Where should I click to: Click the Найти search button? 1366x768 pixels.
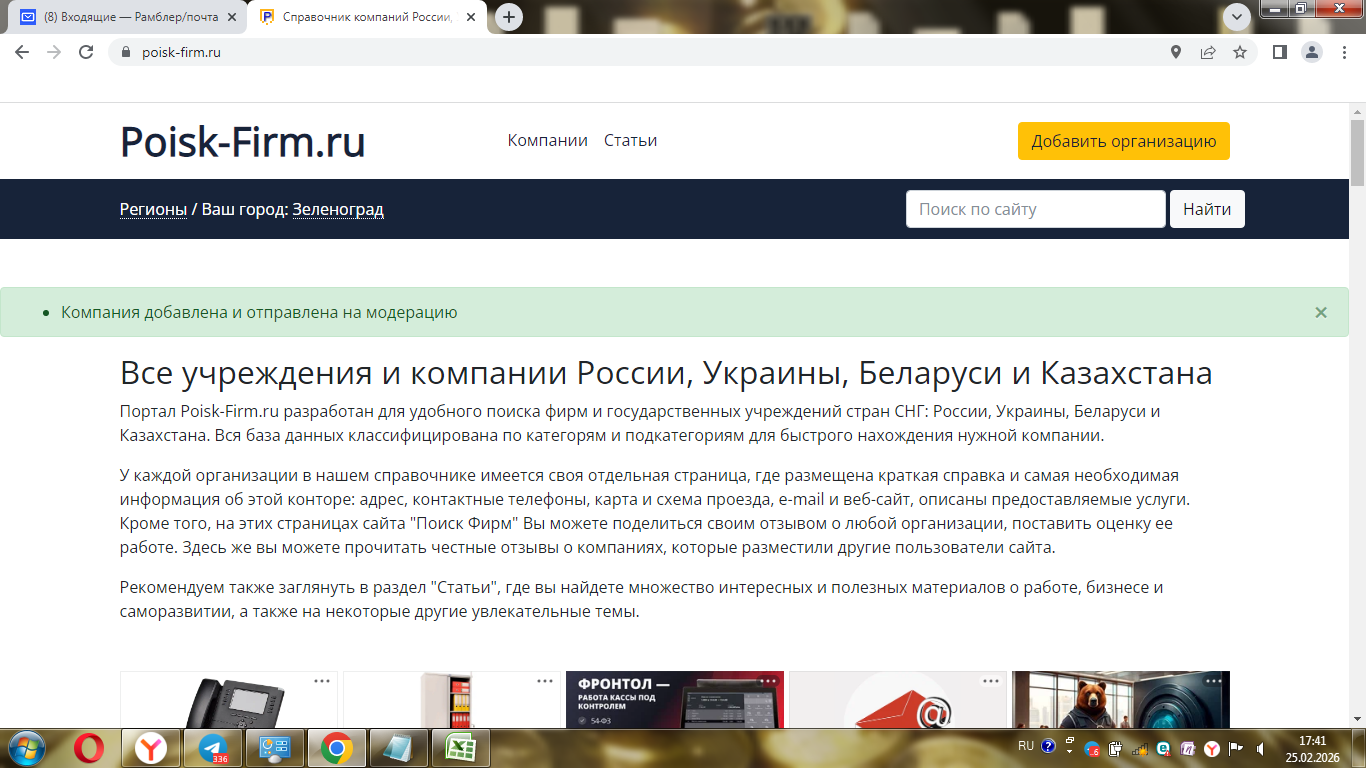click(1207, 209)
